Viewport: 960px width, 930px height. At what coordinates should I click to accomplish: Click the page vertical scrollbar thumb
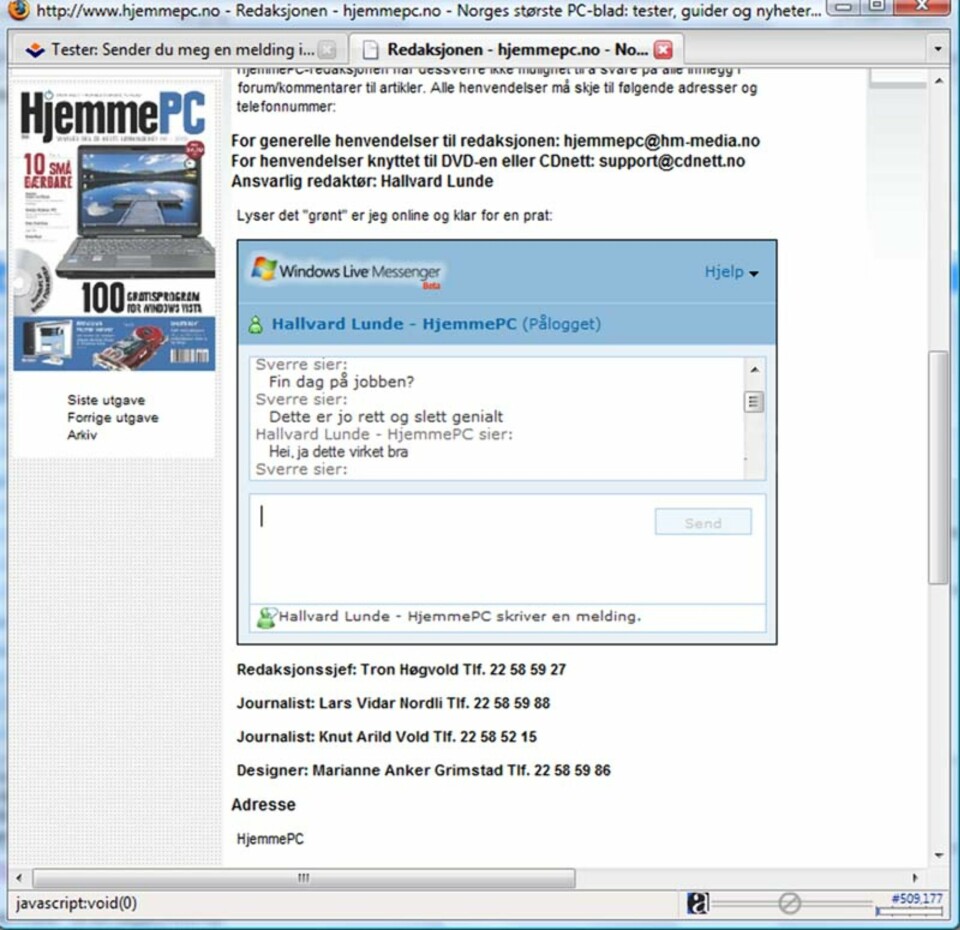point(937,467)
